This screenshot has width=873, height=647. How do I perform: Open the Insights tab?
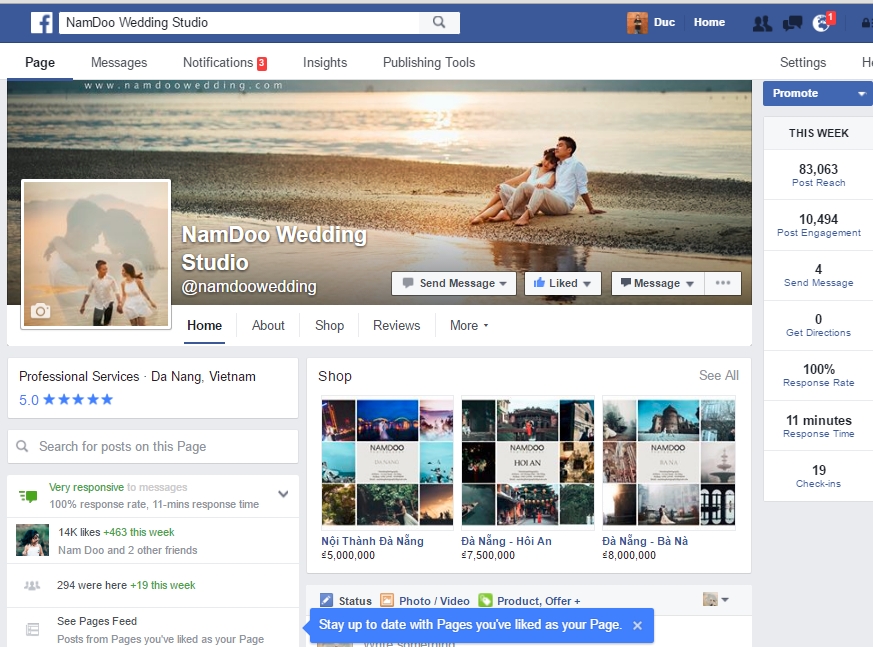325,62
